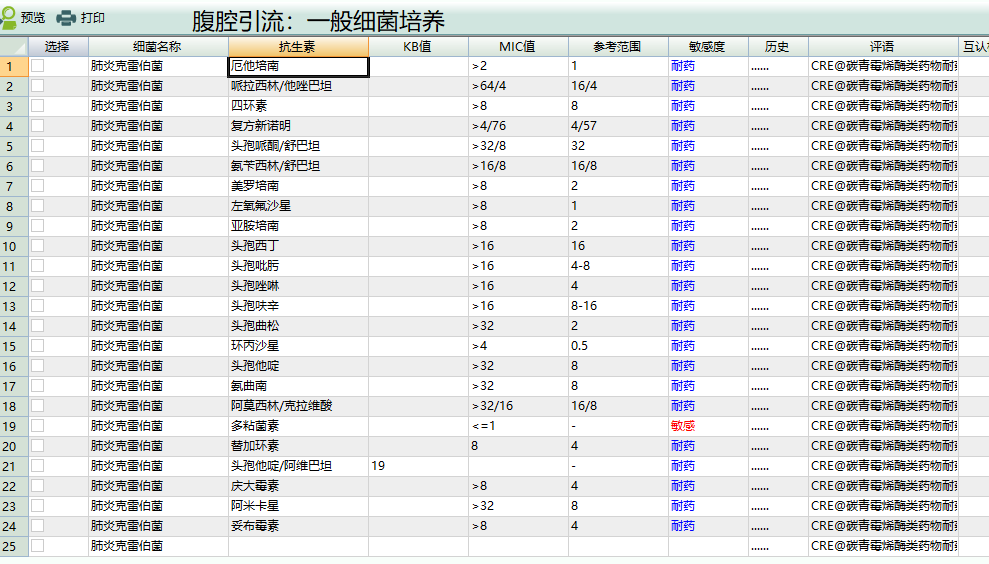This screenshot has height=564, width=989.
Task: Click the 敏感度 column header
Action: coord(707,46)
